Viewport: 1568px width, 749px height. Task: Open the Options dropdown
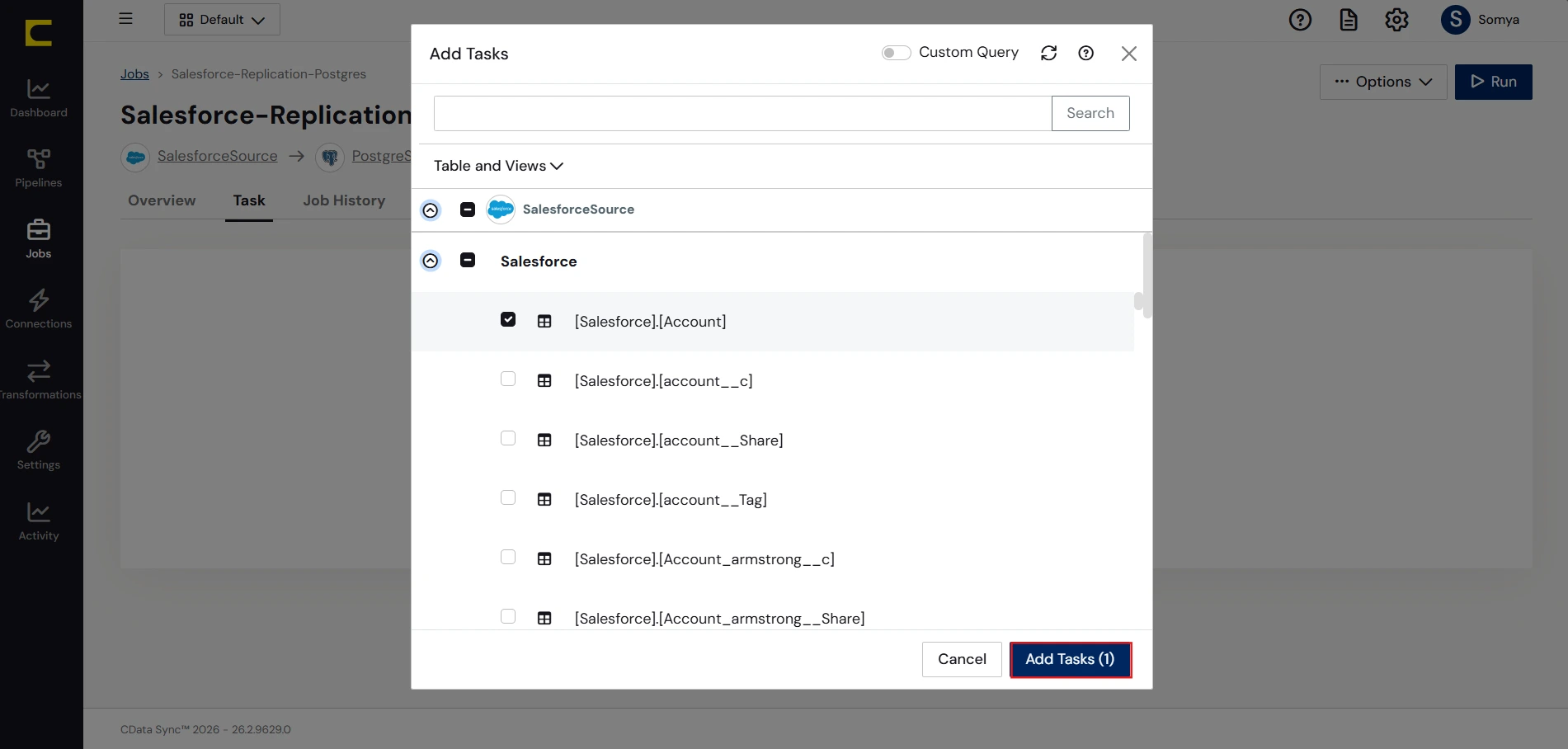(x=1383, y=82)
